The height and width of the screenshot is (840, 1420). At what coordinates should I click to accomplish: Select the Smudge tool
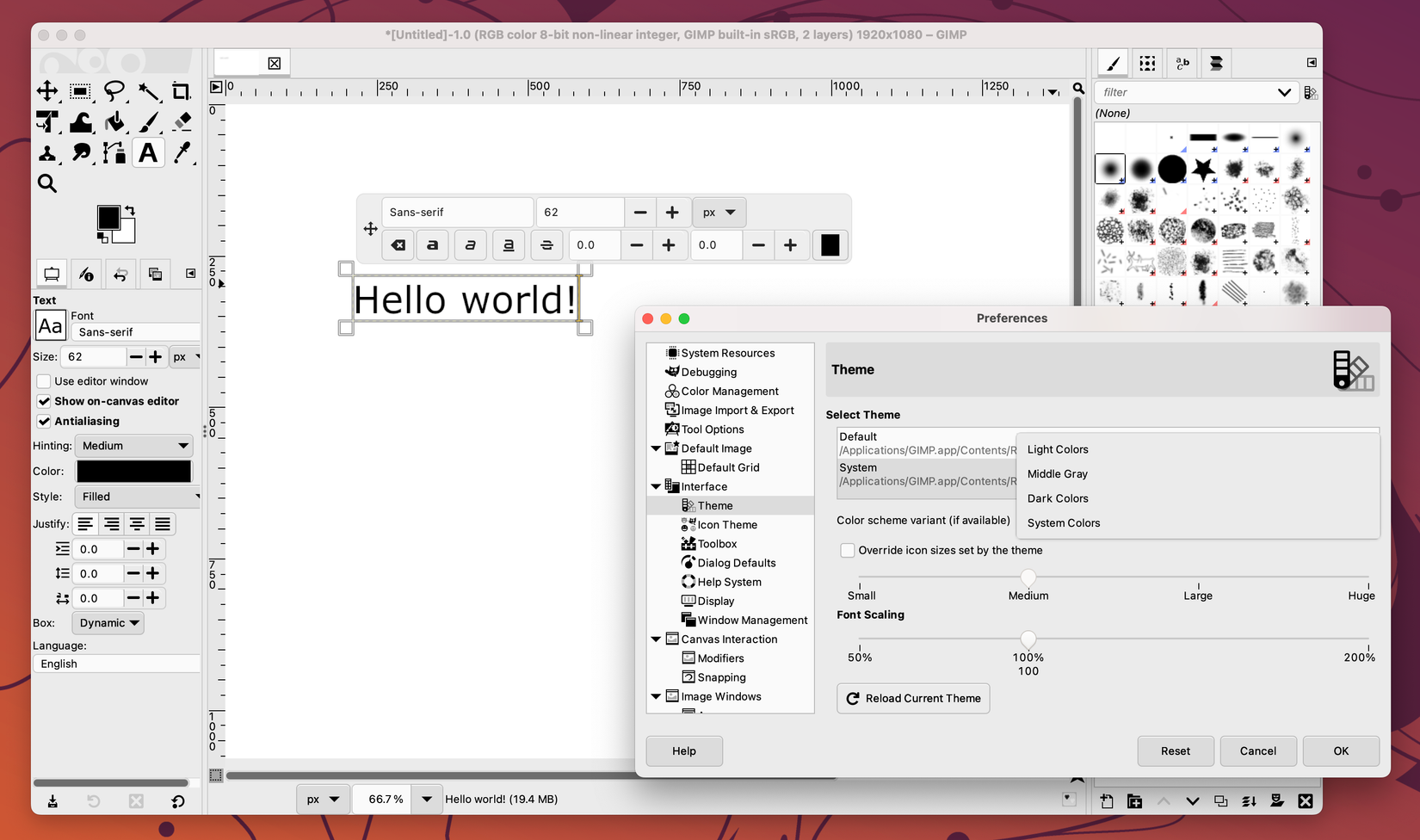[81, 153]
